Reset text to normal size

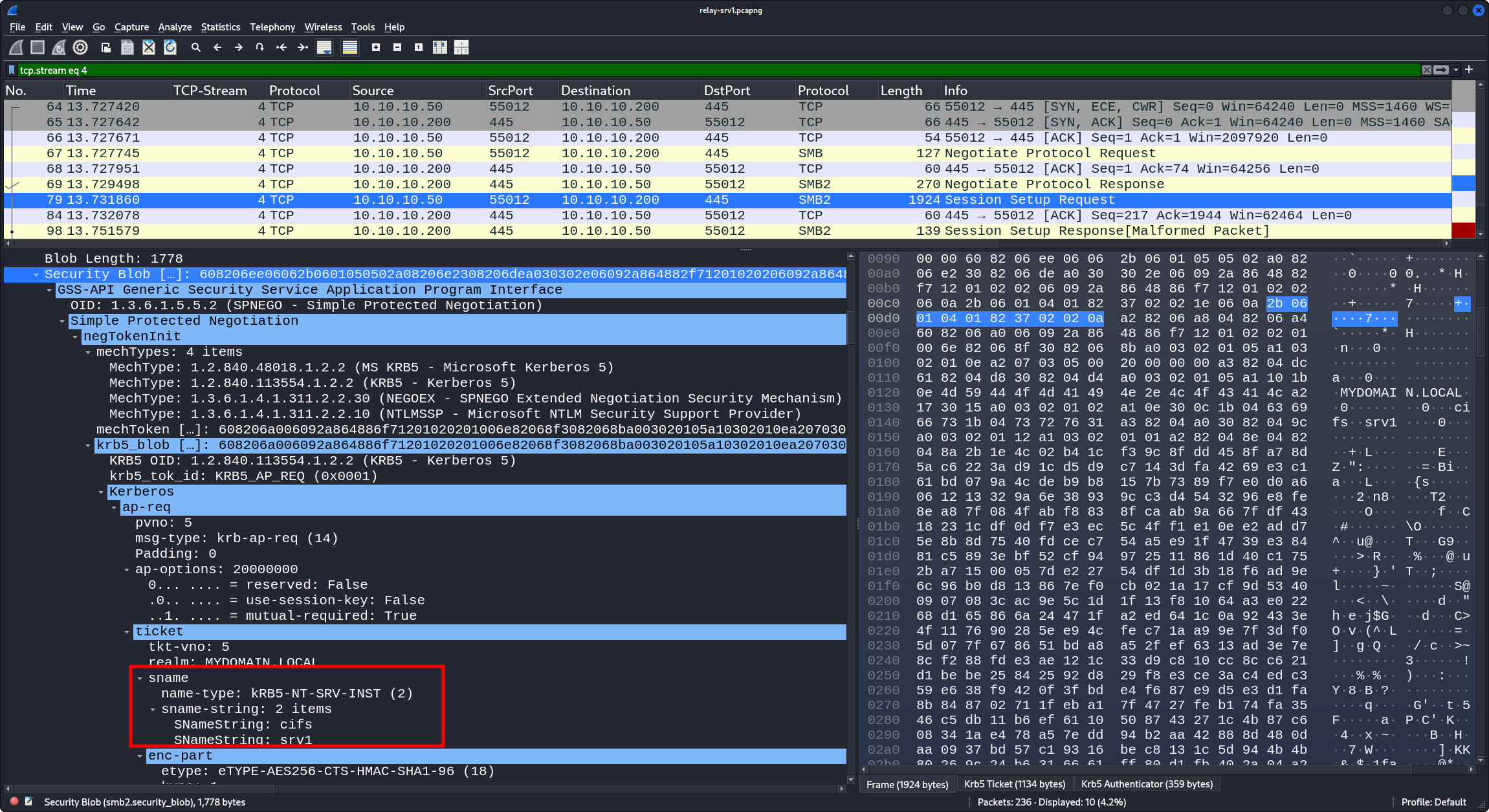coord(419,47)
